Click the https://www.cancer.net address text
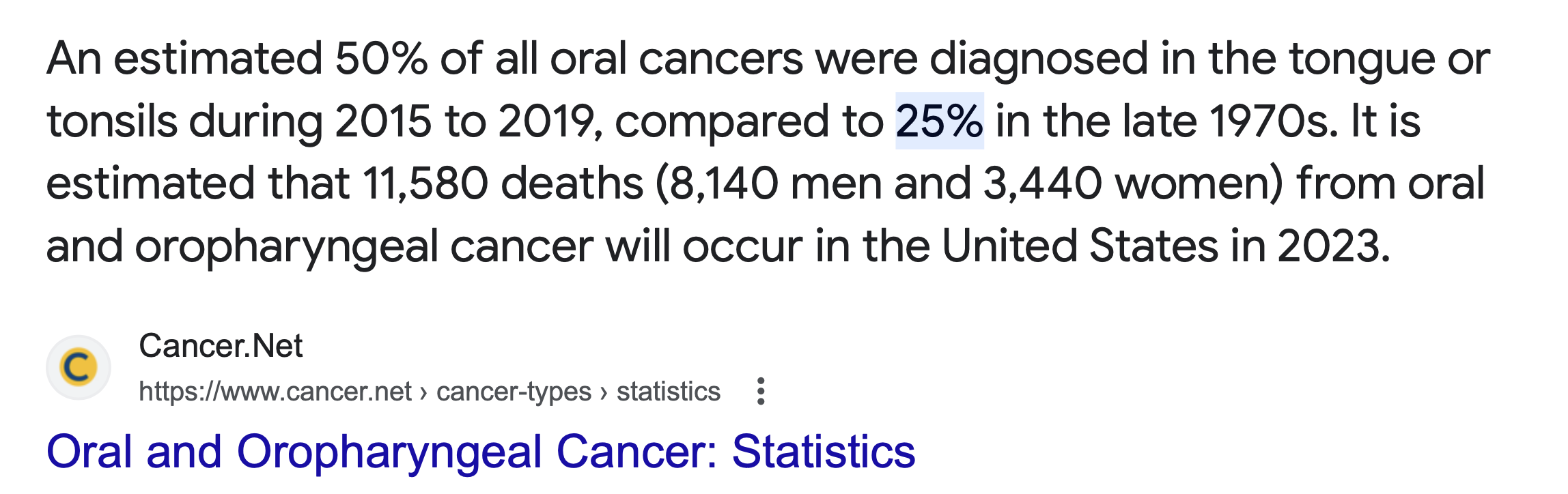 275,392
